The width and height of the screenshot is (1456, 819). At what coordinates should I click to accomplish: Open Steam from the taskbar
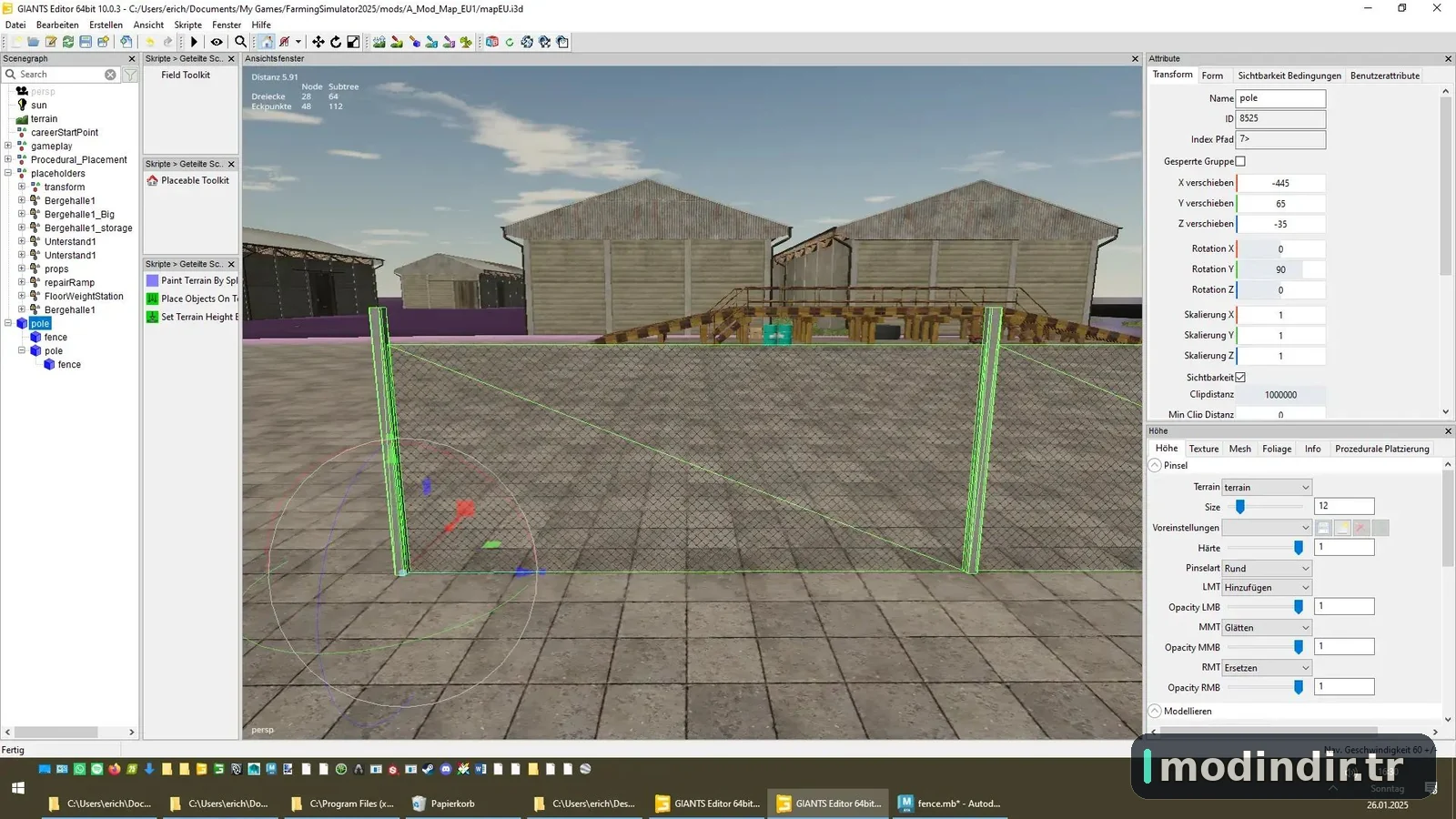(x=428, y=769)
